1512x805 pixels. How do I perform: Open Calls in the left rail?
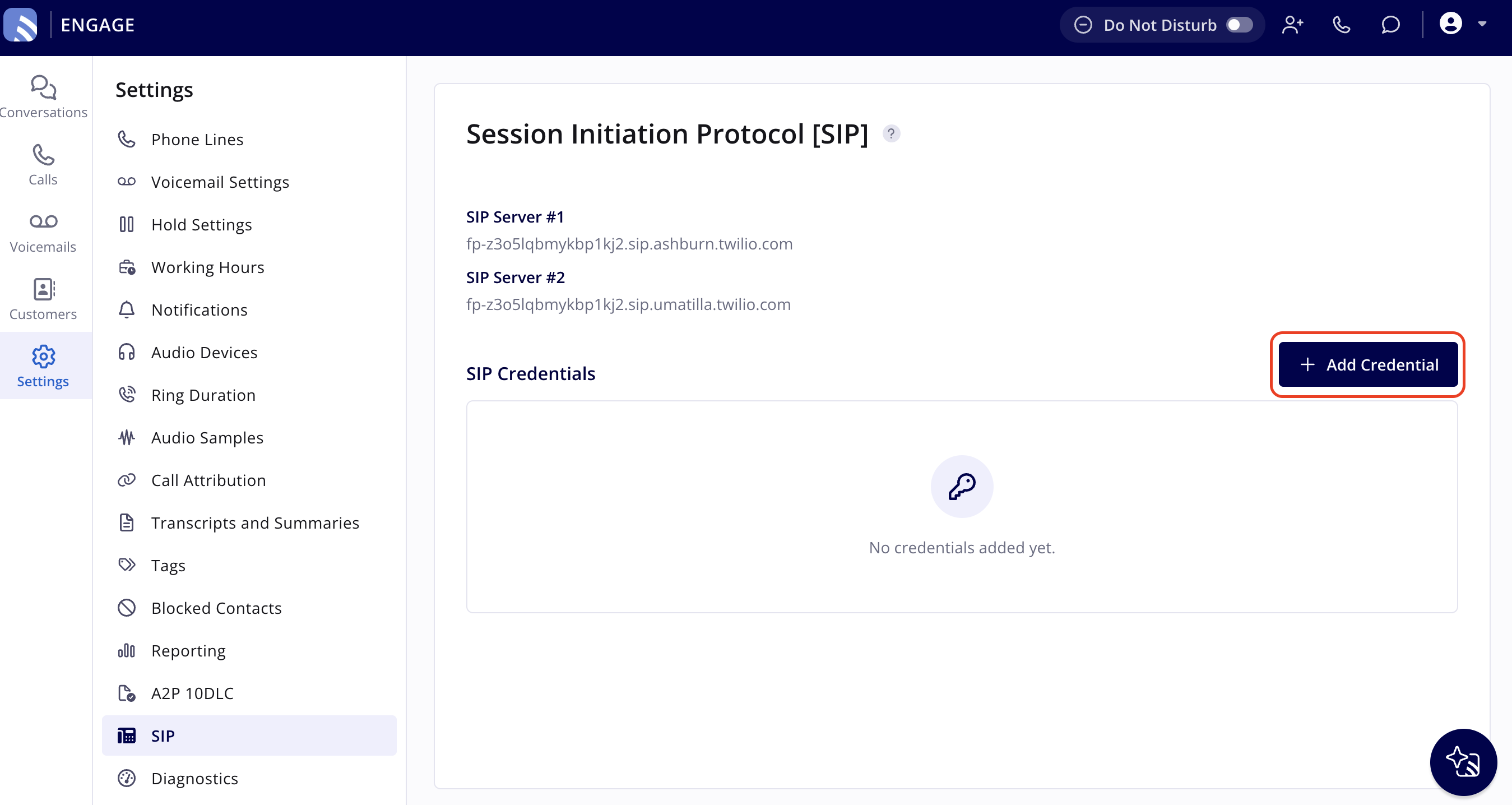point(44,165)
